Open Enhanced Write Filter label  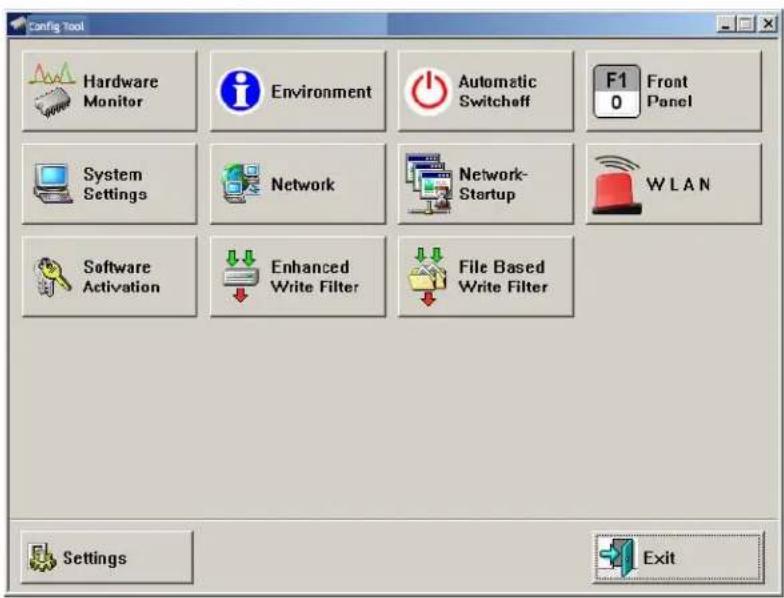(x=314, y=276)
